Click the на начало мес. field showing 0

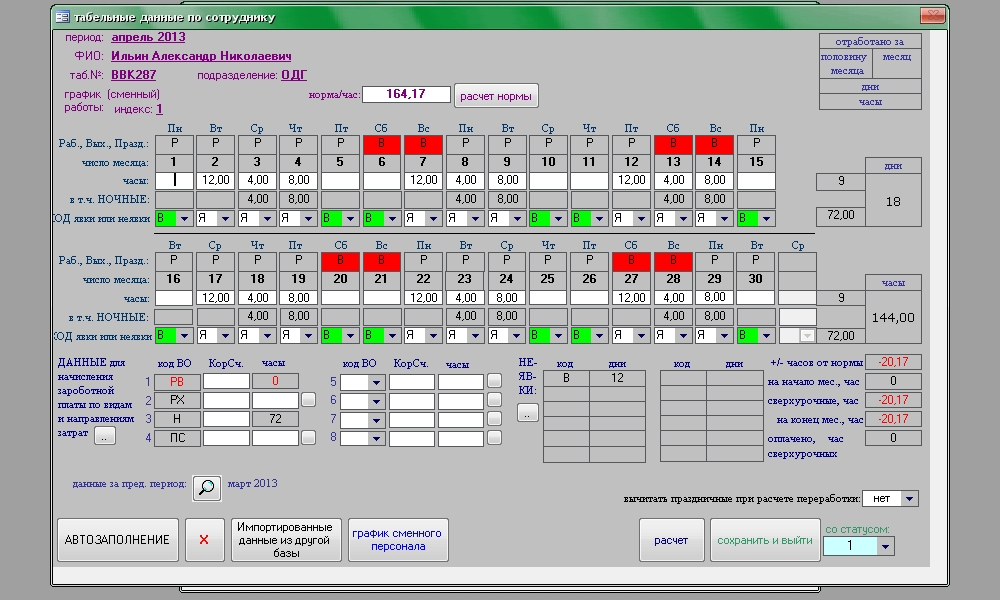(893, 381)
